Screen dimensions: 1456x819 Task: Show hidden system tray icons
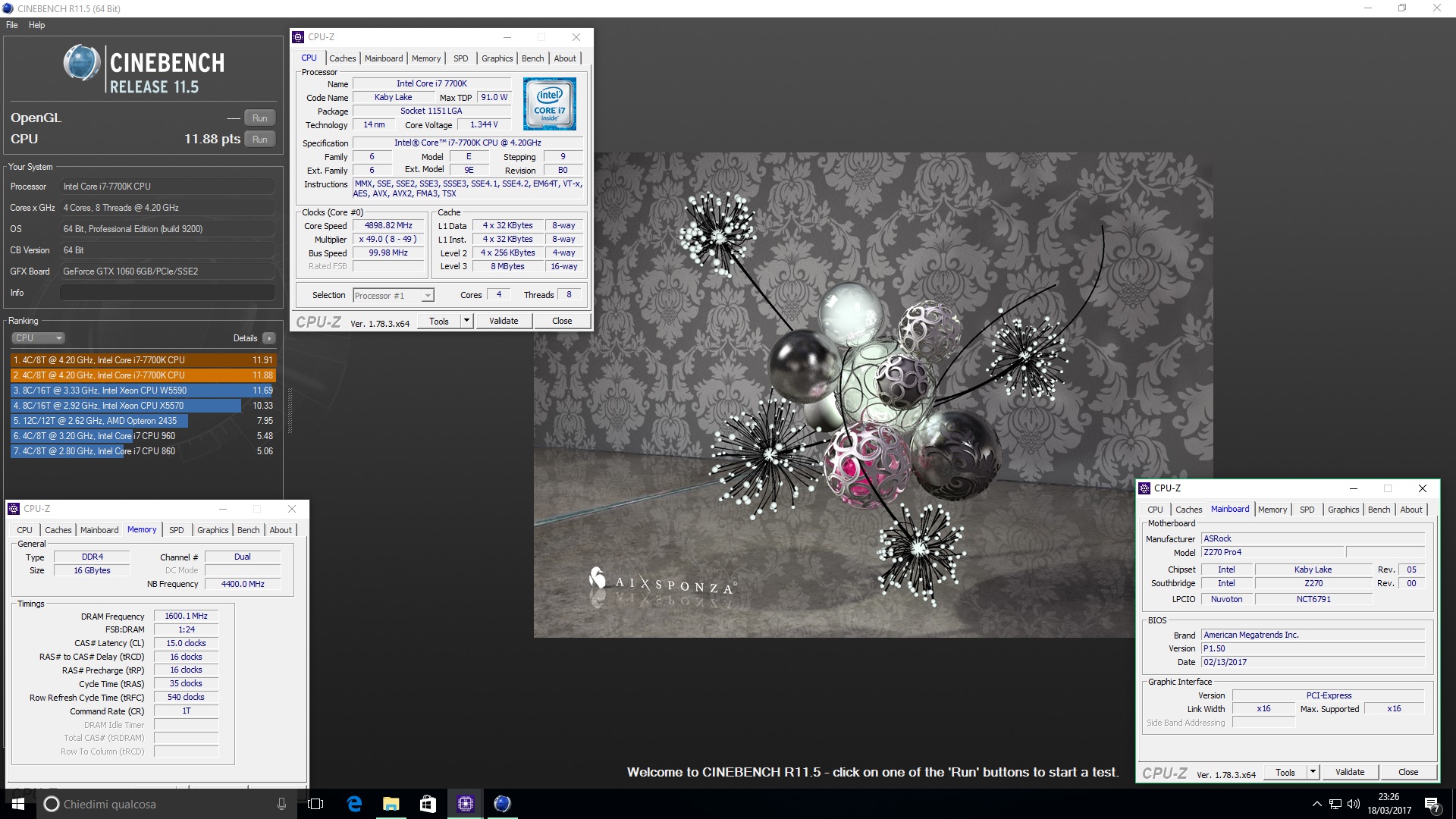point(1316,804)
